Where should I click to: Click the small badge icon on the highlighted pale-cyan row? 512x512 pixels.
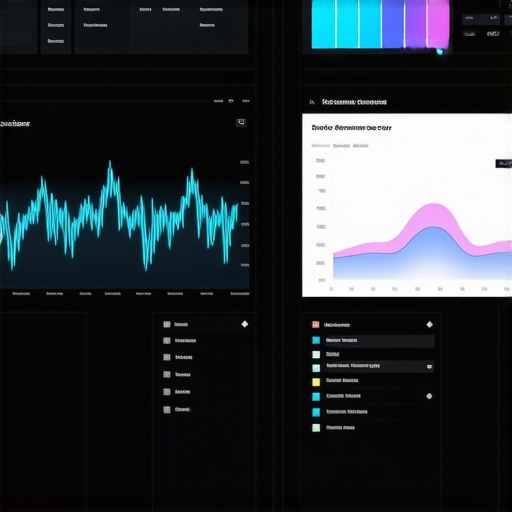click(x=429, y=367)
